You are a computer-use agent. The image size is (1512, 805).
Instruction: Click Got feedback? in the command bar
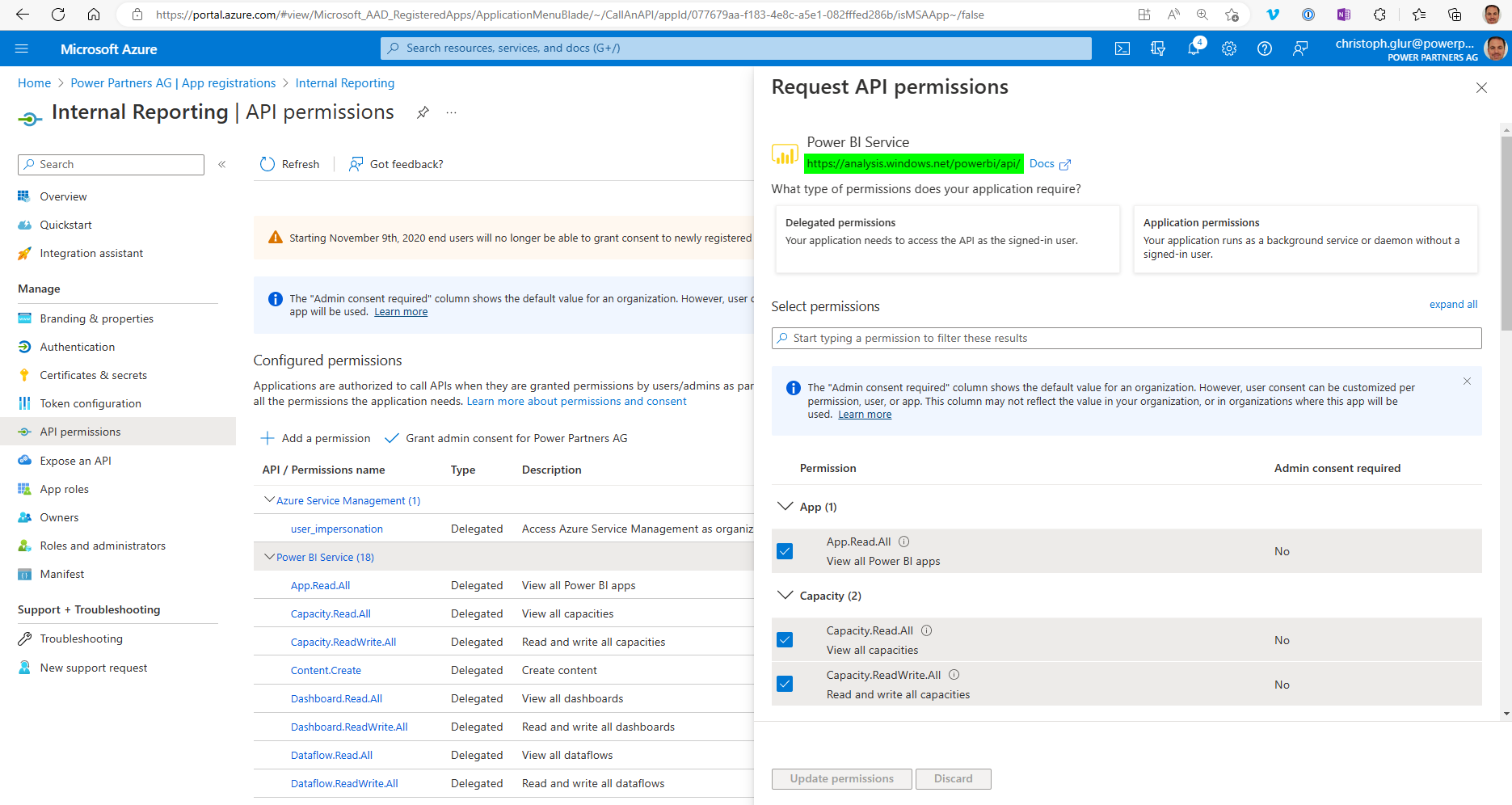coord(396,164)
